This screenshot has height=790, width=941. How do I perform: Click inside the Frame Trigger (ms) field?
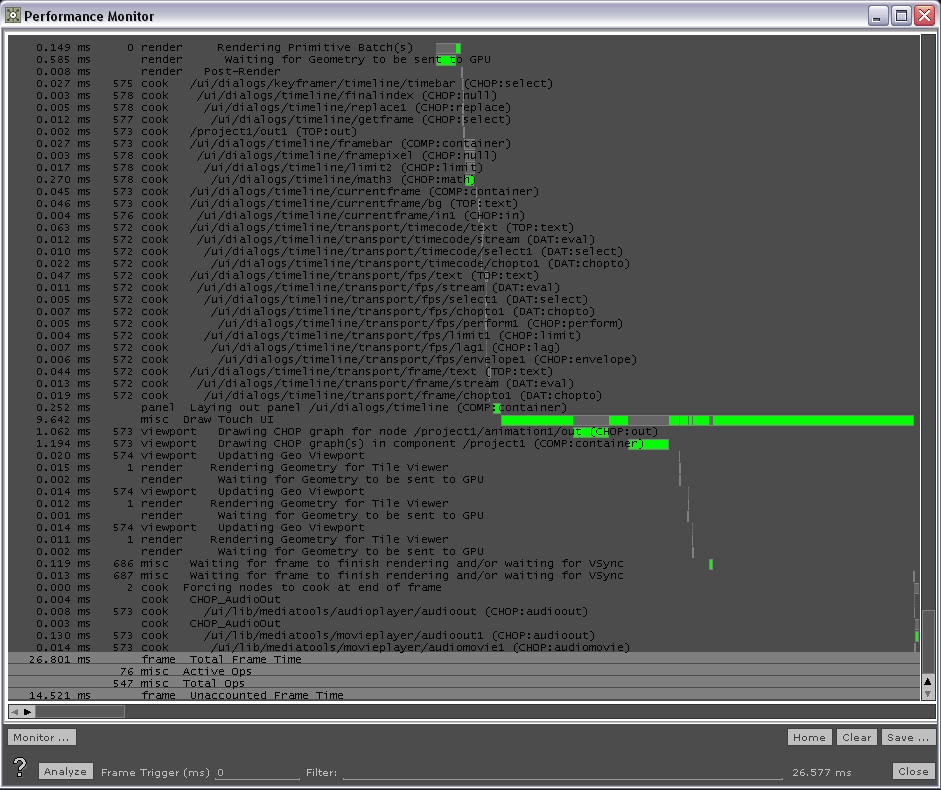coord(255,771)
